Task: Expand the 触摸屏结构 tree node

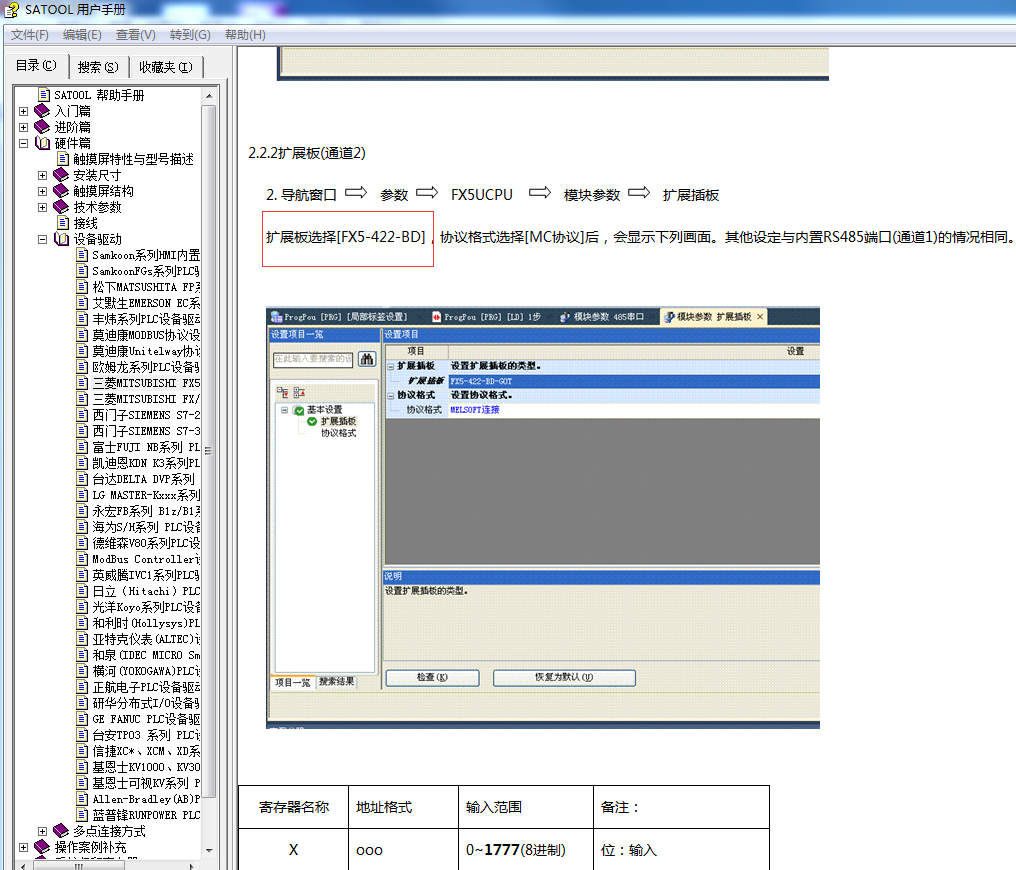Action: (42, 191)
